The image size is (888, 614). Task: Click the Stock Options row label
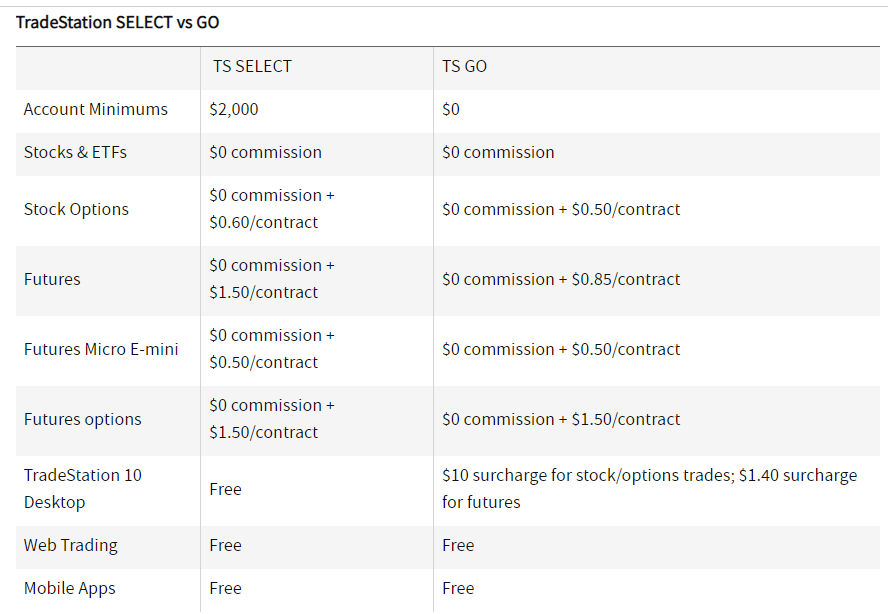(76, 209)
